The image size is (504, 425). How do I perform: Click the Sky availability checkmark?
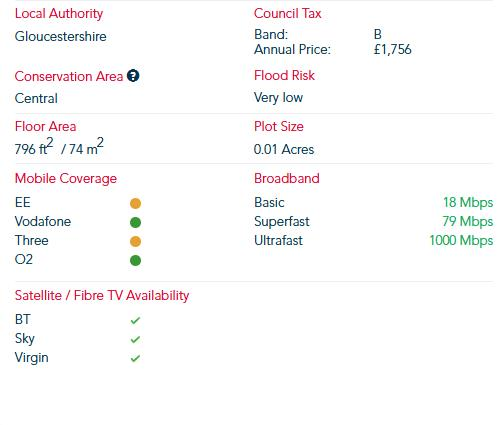[135, 339]
